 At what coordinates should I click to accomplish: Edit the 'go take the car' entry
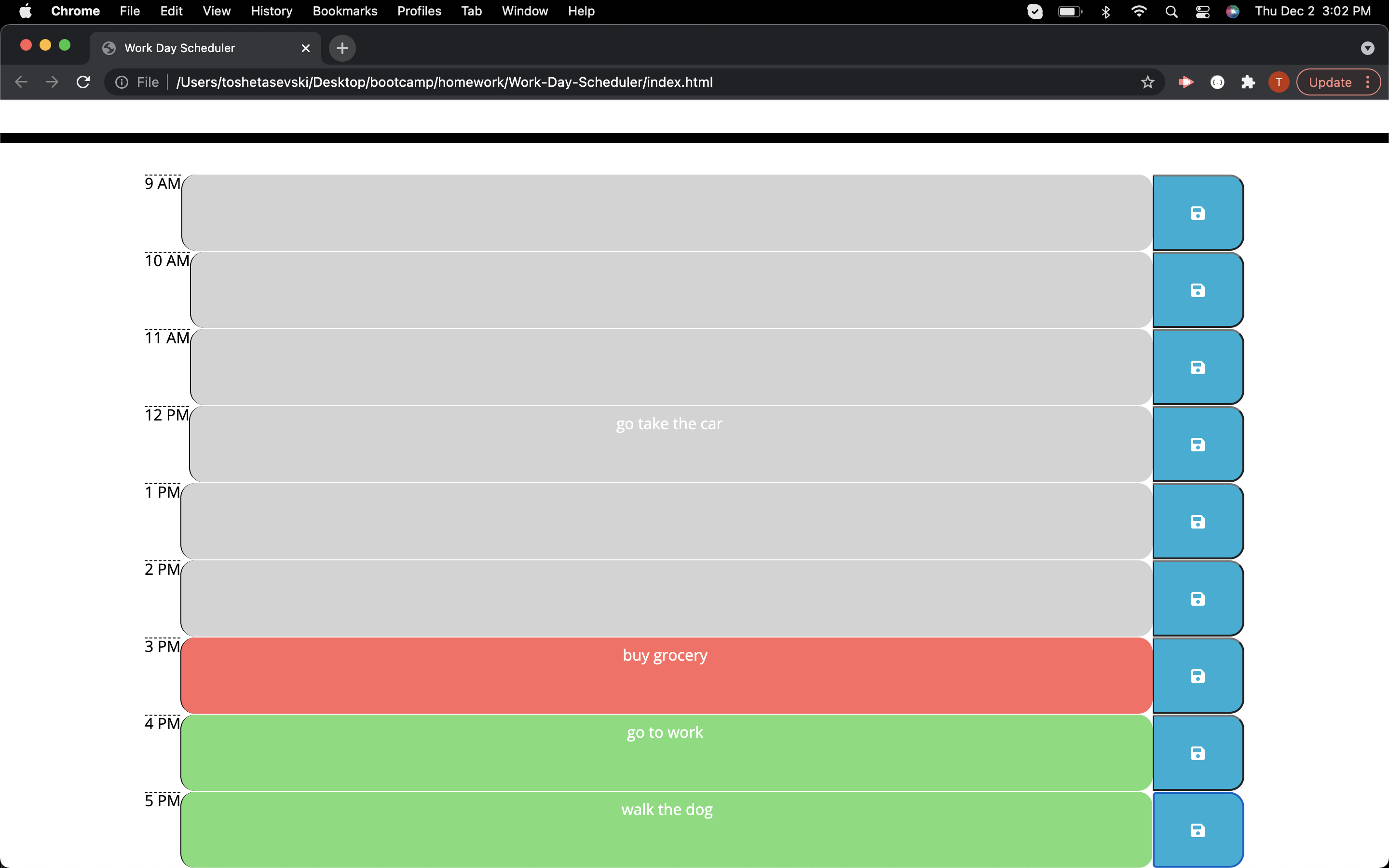coord(670,444)
